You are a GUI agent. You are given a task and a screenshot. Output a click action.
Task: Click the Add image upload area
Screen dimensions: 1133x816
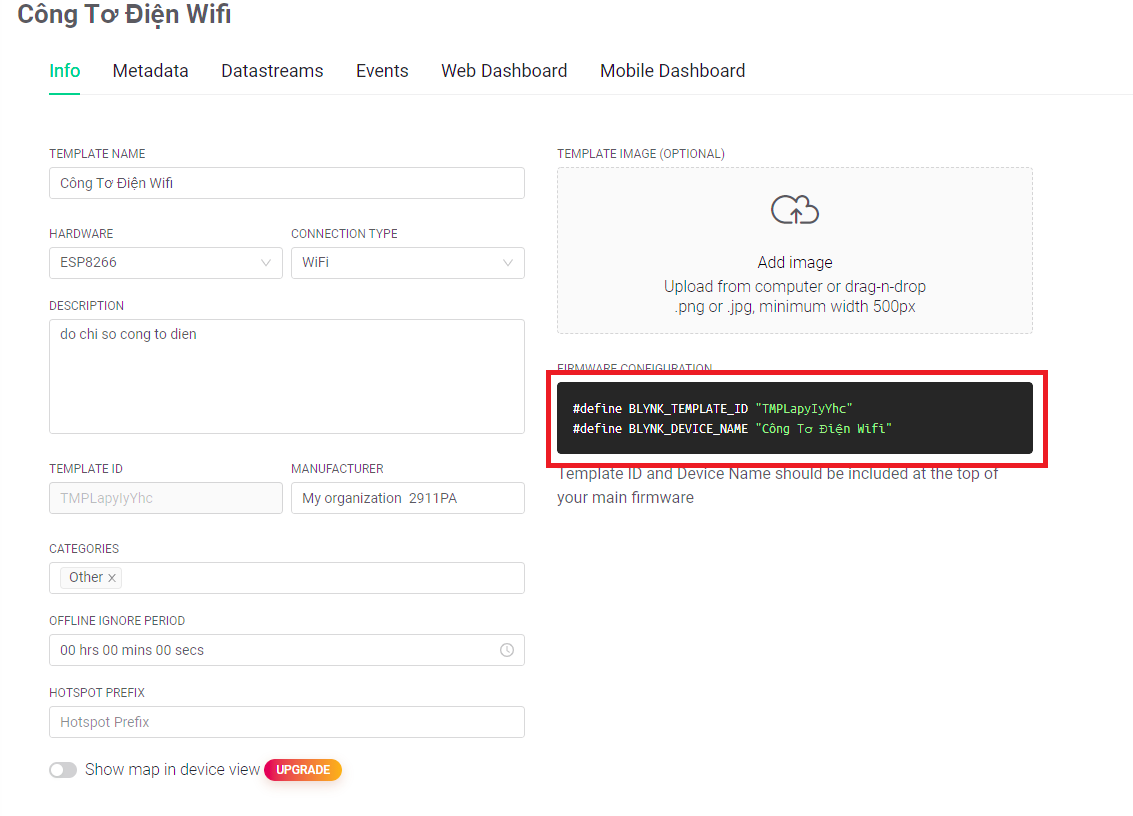[x=795, y=250]
